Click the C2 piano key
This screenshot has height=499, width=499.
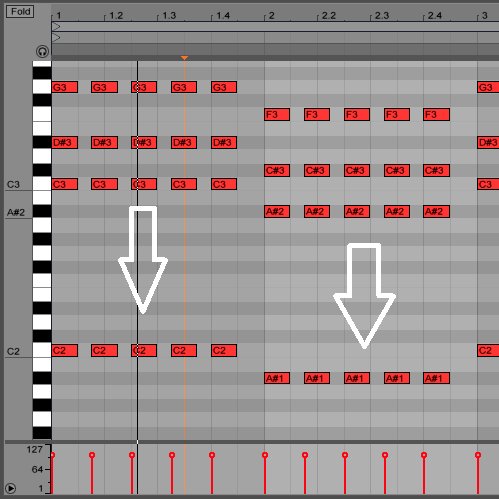click(42, 350)
